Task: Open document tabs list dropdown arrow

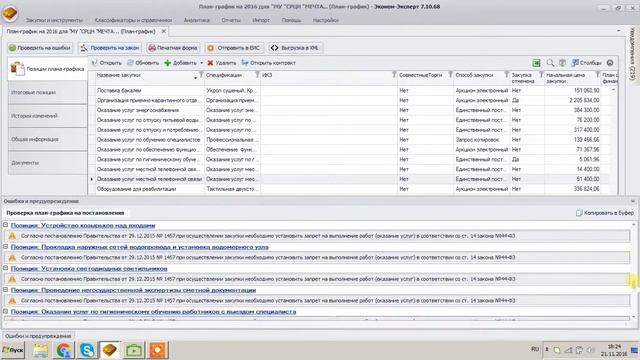Action: [619, 31]
